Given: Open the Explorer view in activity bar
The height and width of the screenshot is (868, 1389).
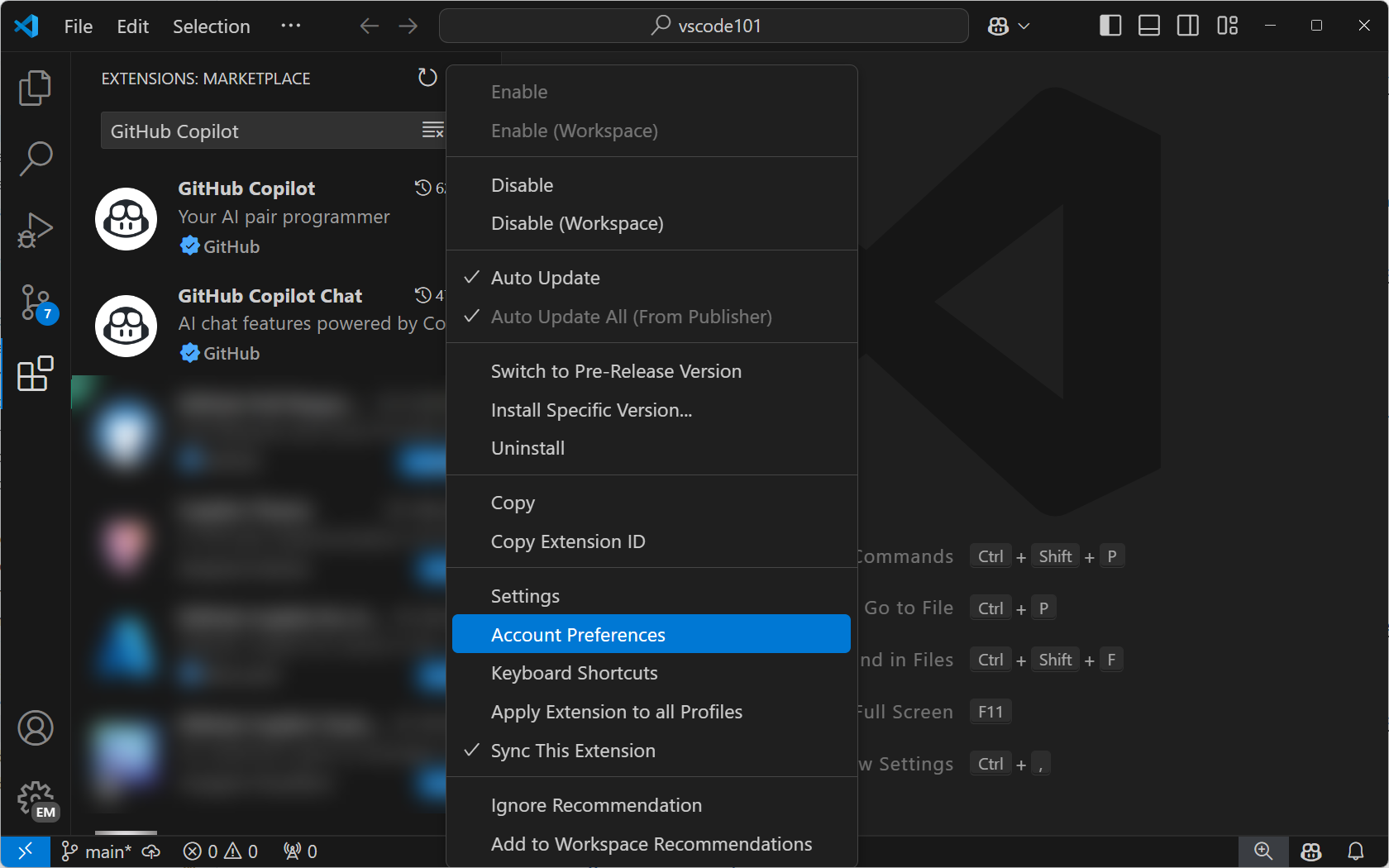Looking at the screenshot, I should click(35, 88).
